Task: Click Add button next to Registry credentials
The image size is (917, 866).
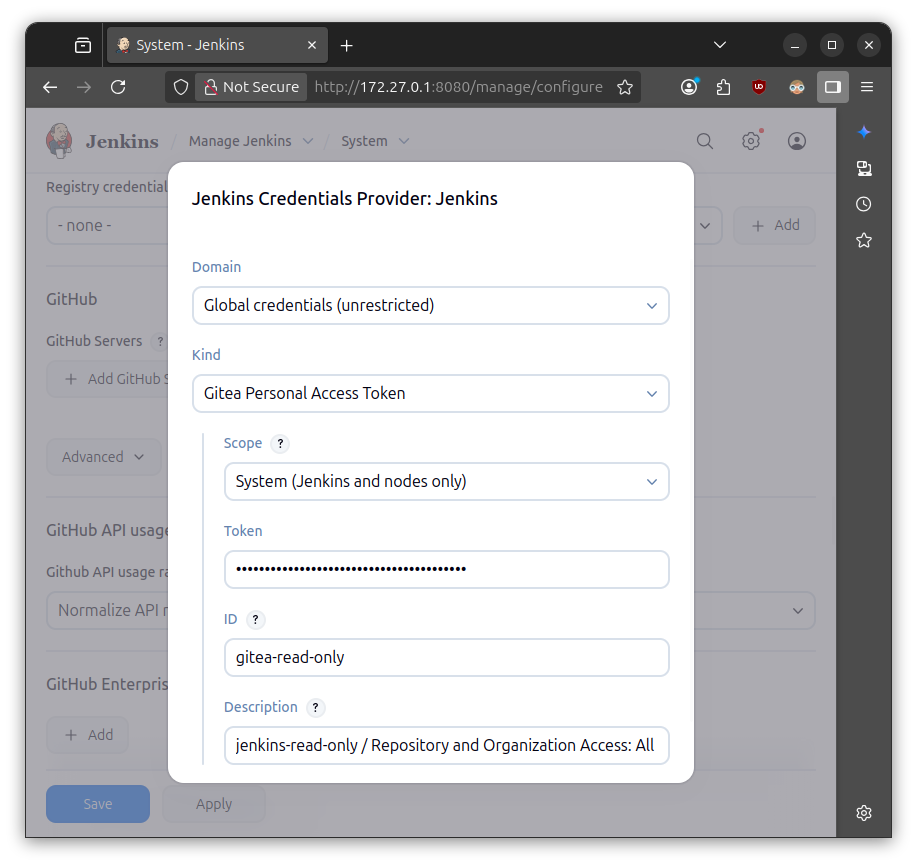Action: pos(774,225)
